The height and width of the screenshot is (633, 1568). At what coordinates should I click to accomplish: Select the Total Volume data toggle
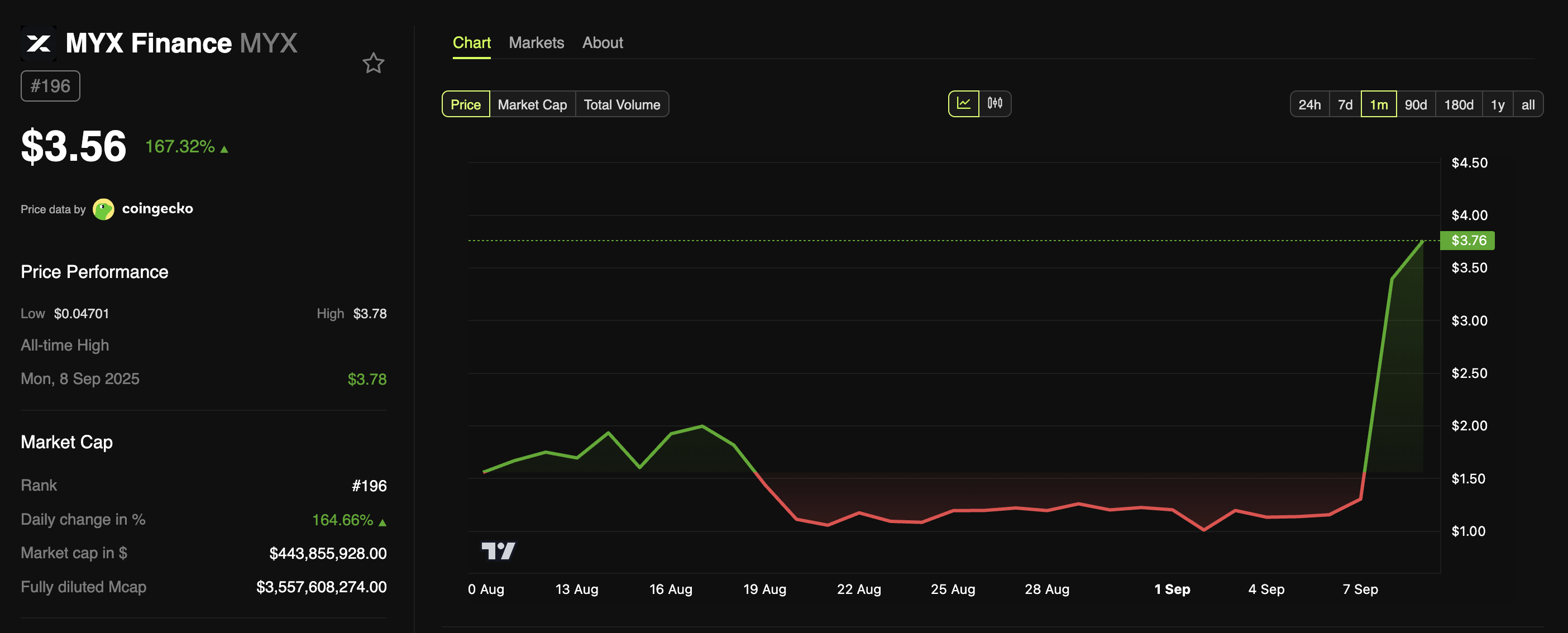[x=622, y=105]
